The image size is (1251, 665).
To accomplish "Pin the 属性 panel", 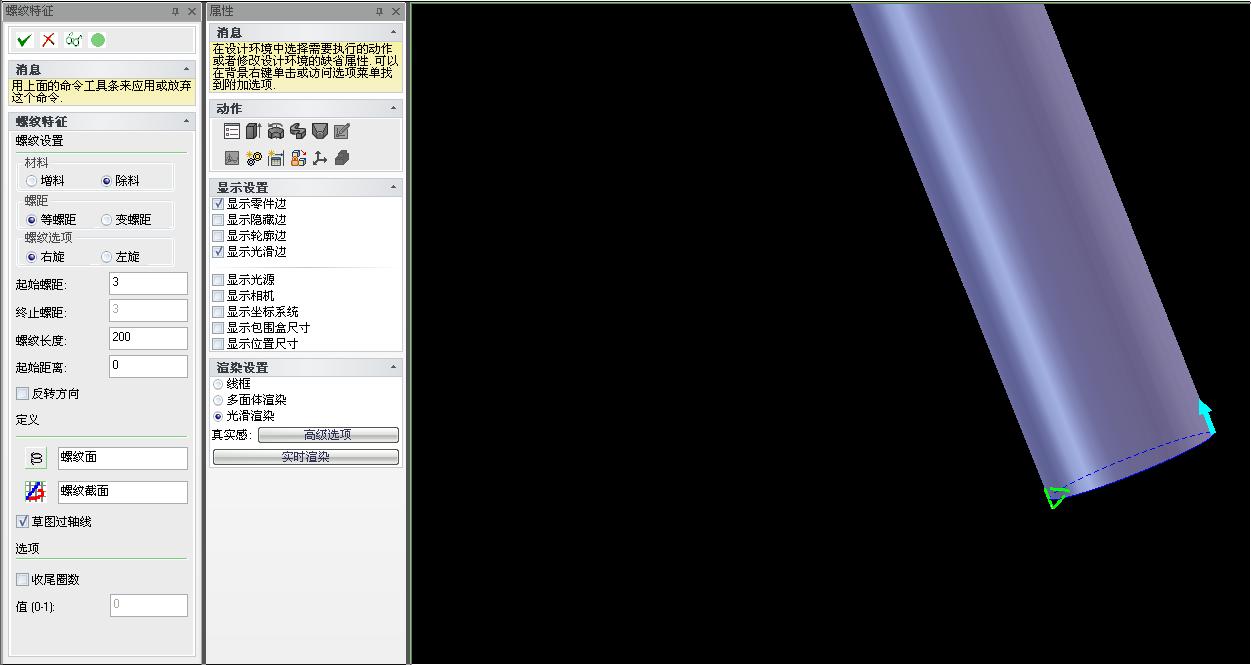I will 379,11.
